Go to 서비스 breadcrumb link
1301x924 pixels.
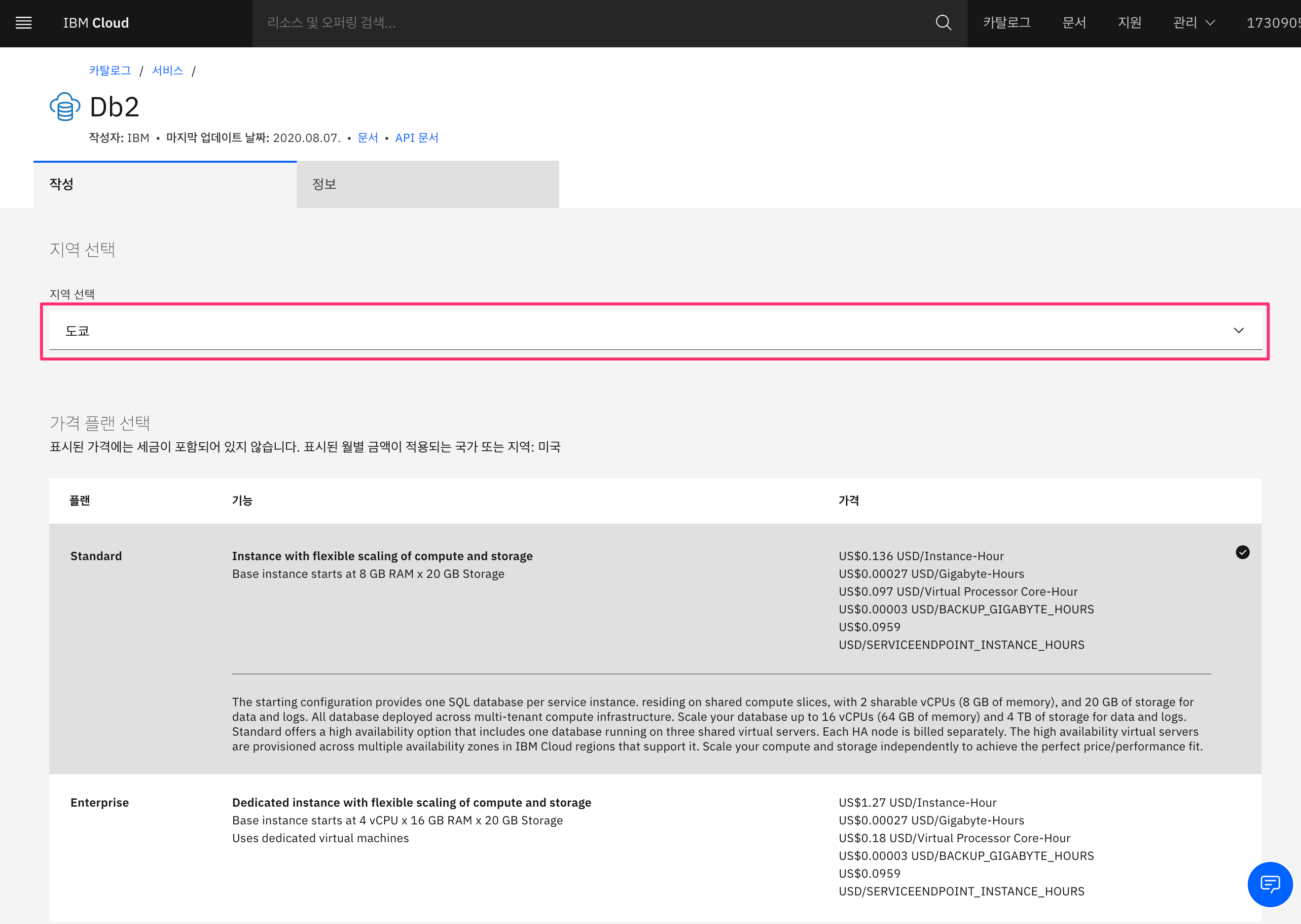[167, 71]
